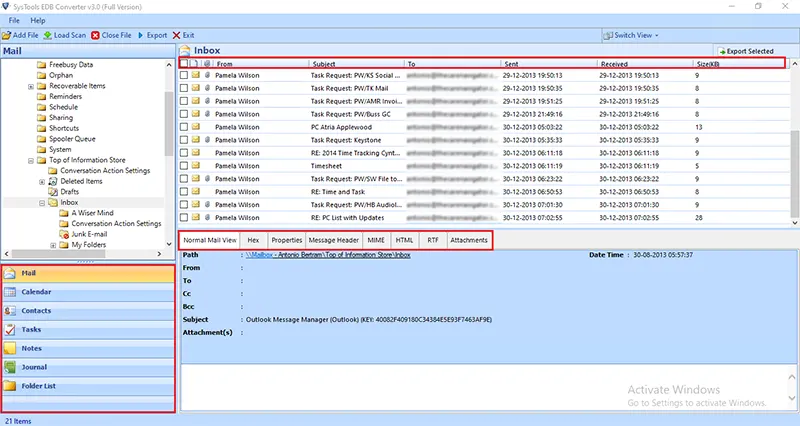The height and width of the screenshot is (426, 800).
Task: Select the Reminders folder
Action: [x=65, y=96]
